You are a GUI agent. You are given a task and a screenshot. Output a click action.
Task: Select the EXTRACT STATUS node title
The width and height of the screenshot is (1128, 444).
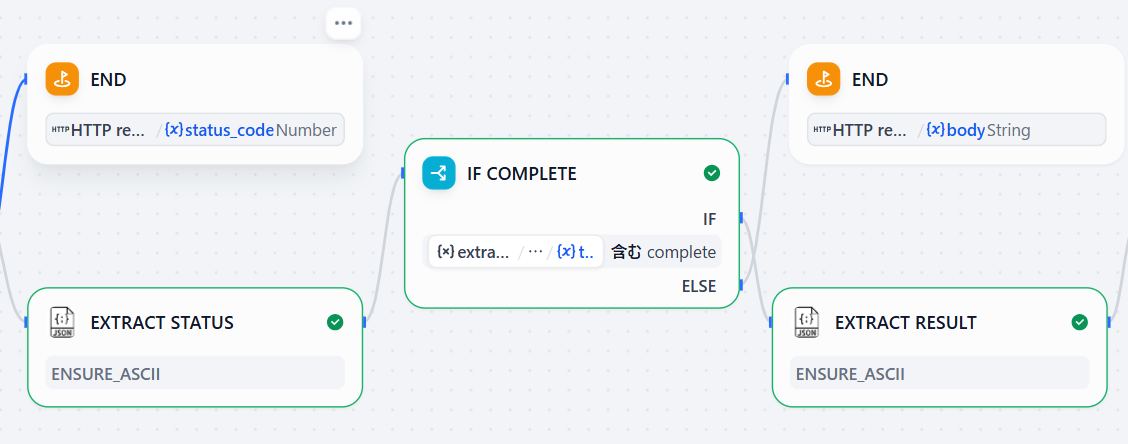point(162,322)
